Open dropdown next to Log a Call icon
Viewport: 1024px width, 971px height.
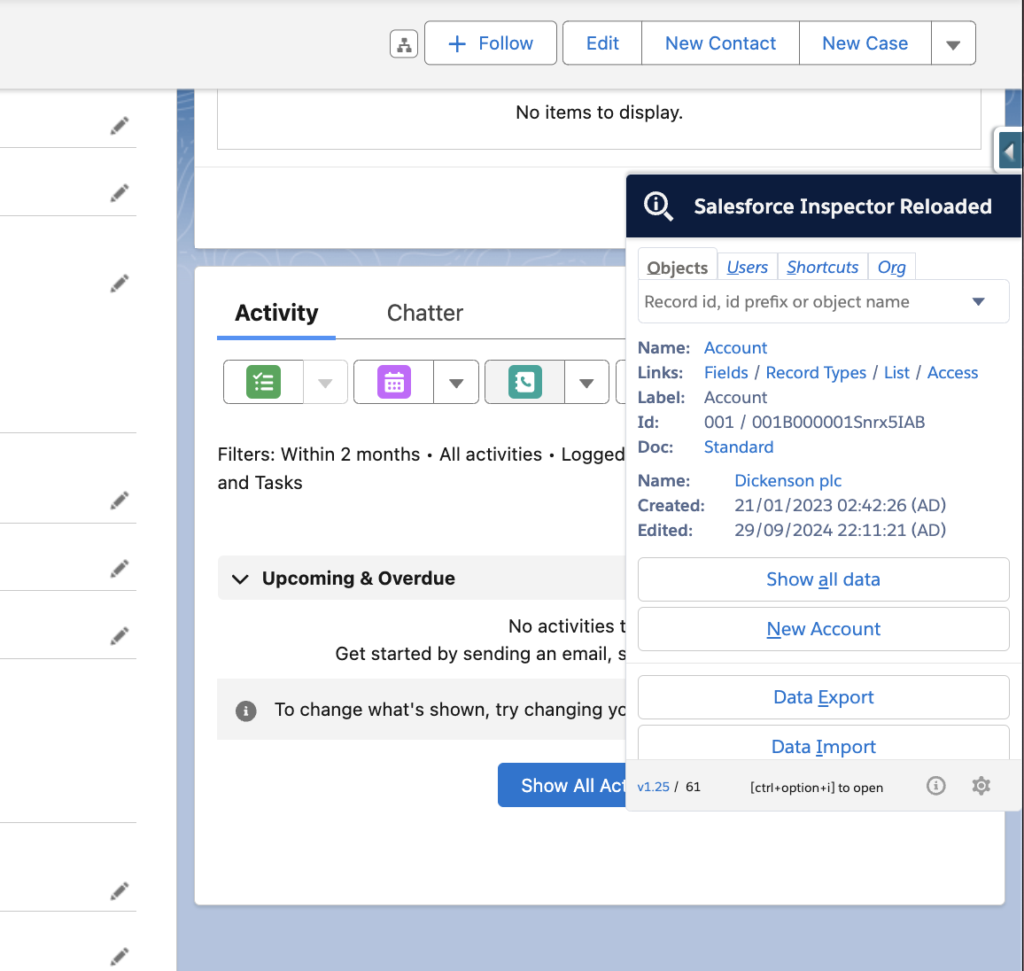[586, 383]
